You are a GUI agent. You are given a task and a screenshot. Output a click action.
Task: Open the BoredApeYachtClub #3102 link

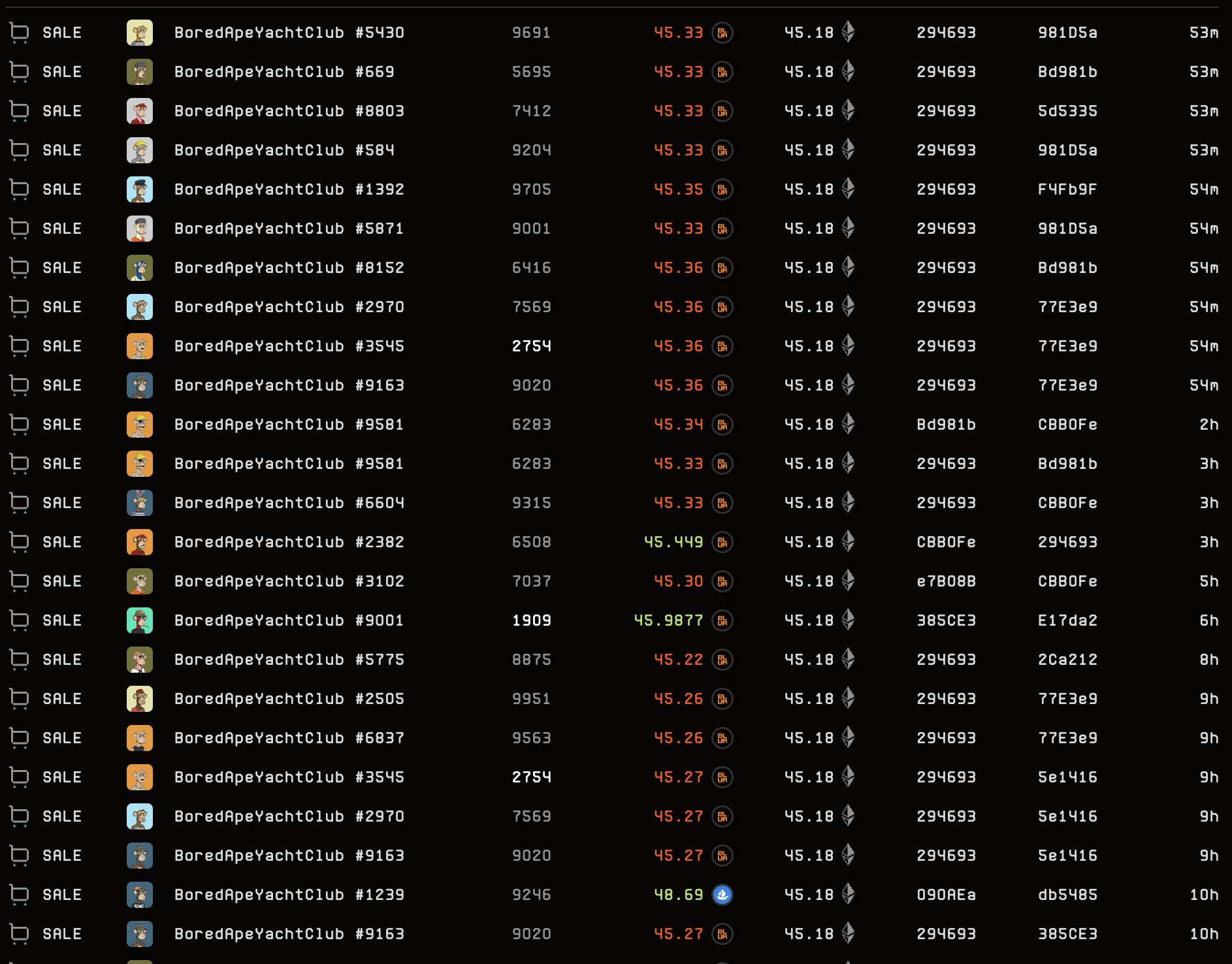coord(289,581)
